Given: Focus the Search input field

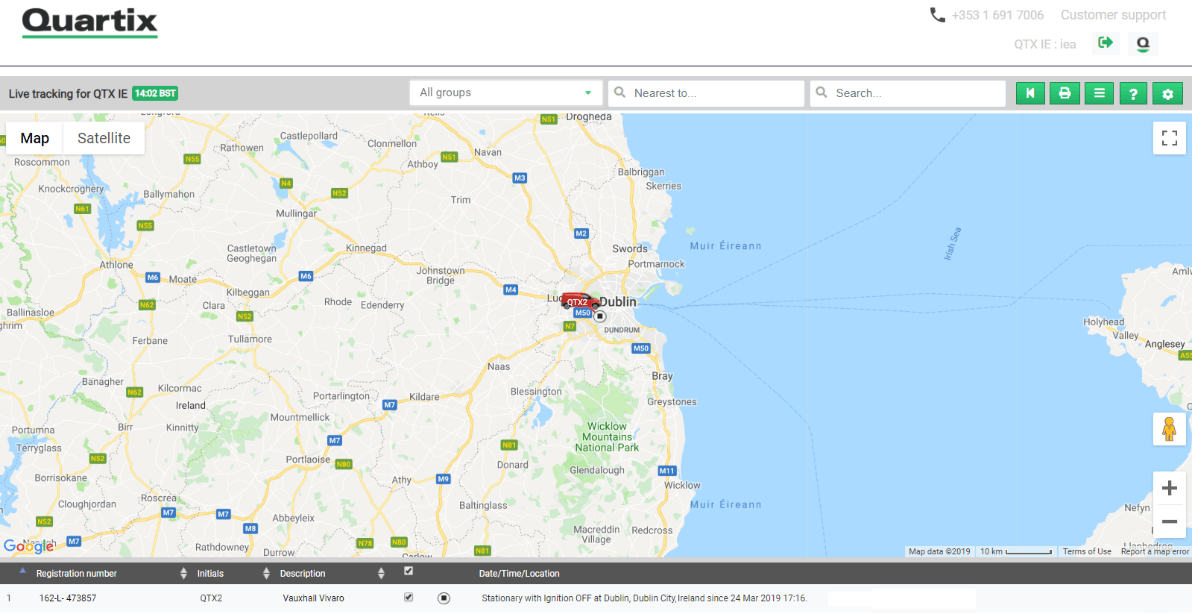Looking at the screenshot, I should [x=908, y=93].
